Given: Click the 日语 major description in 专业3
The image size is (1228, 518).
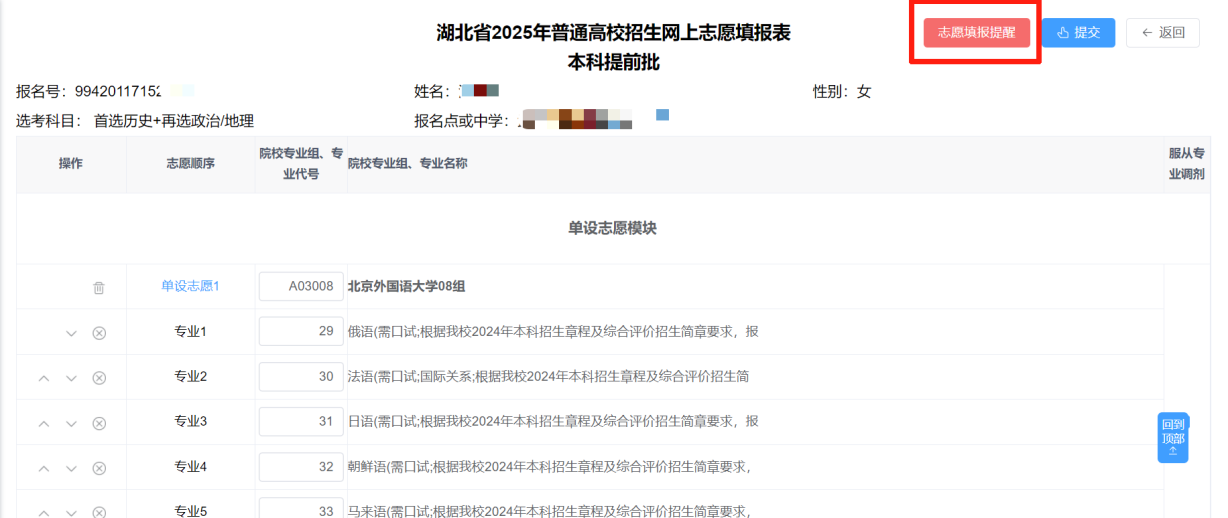Looking at the screenshot, I should point(553,421).
